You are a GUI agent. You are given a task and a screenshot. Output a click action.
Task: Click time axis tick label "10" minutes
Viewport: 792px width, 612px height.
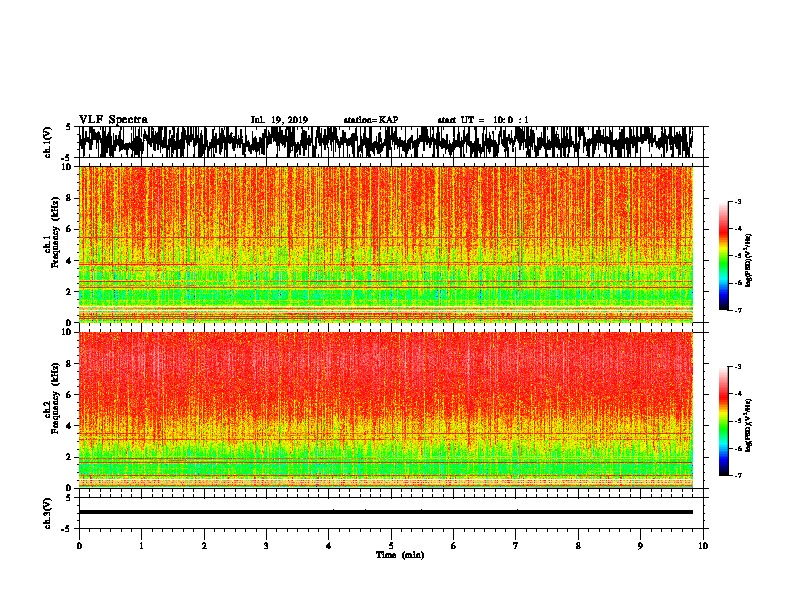pos(703,545)
